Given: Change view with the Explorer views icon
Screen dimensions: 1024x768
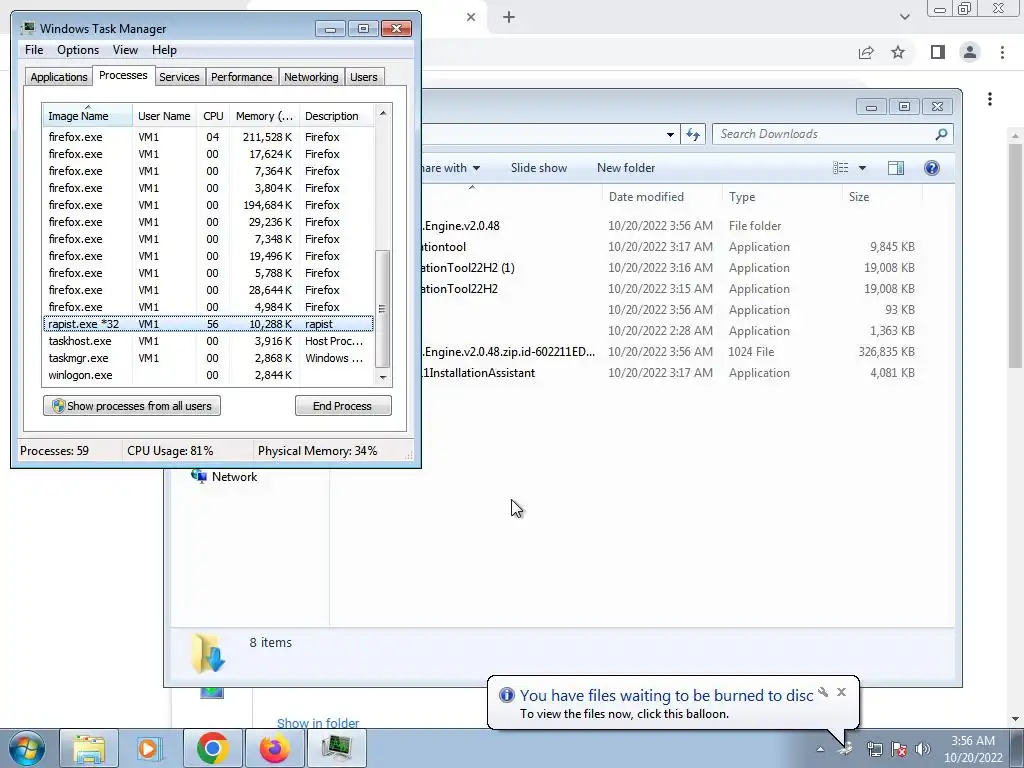Looking at the screenshot, I should point(841,168).
